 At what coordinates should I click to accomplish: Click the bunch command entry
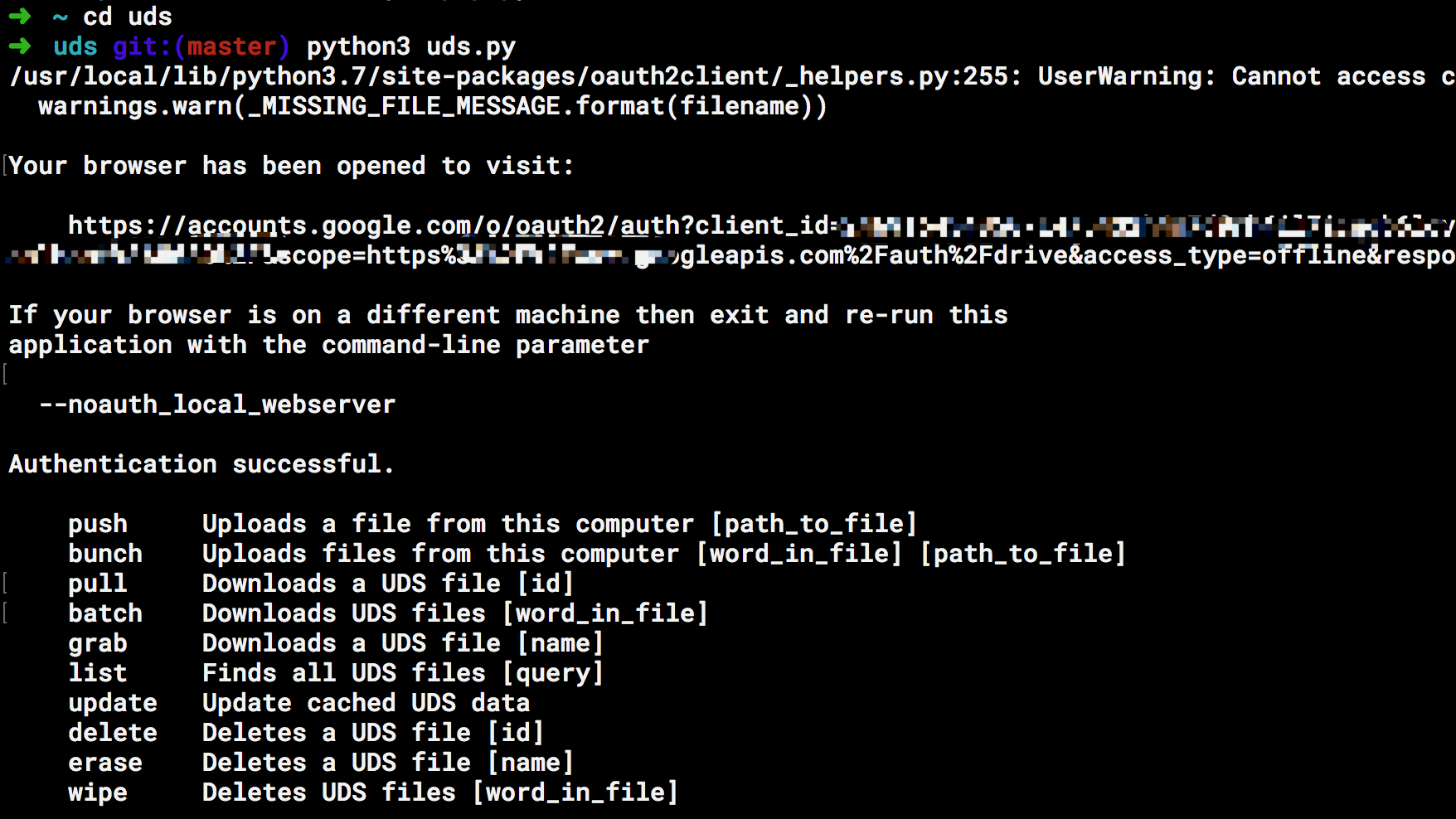point(105,554)
